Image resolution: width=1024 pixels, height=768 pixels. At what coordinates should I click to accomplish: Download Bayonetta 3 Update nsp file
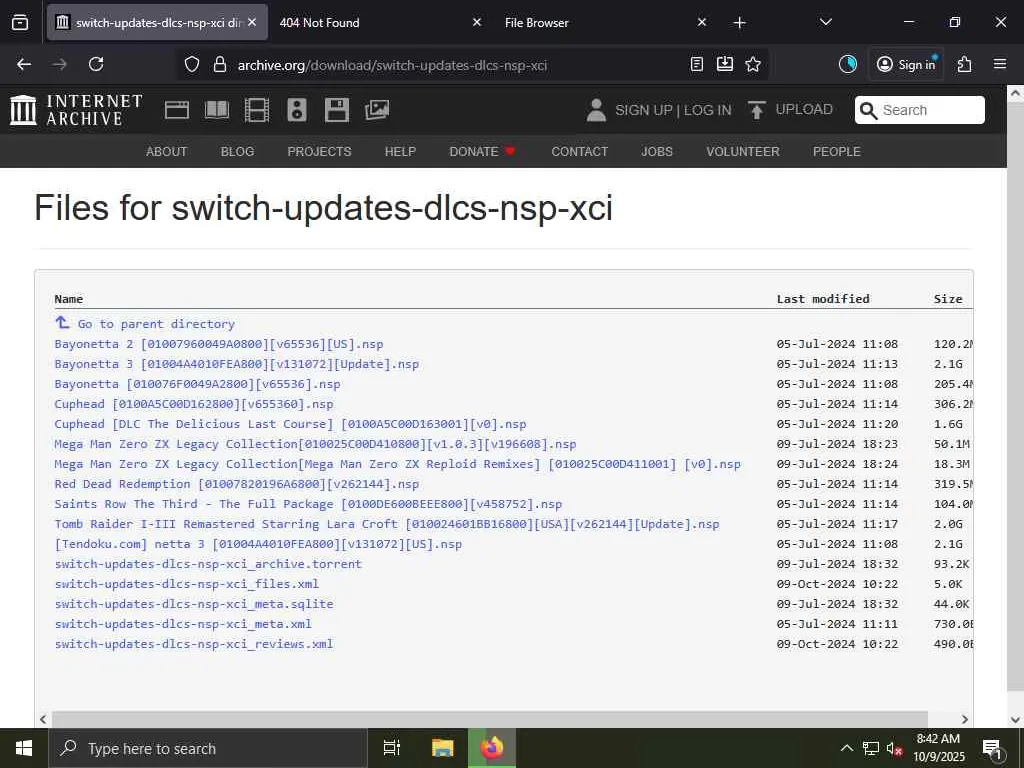(237, 364)
